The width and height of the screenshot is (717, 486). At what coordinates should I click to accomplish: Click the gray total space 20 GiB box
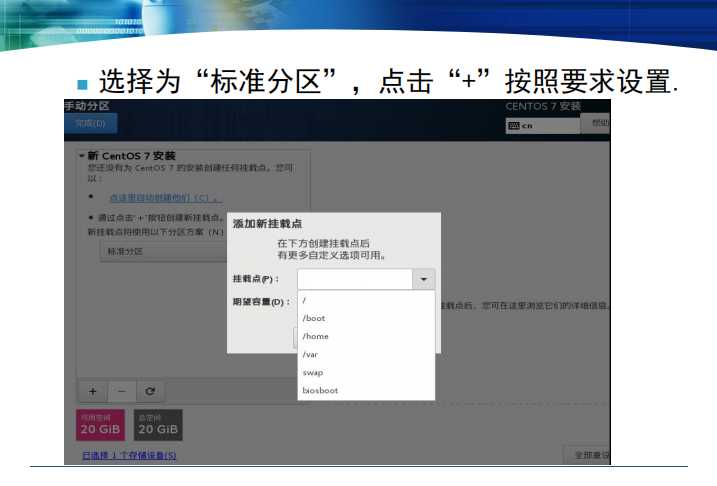pos(158,425)
